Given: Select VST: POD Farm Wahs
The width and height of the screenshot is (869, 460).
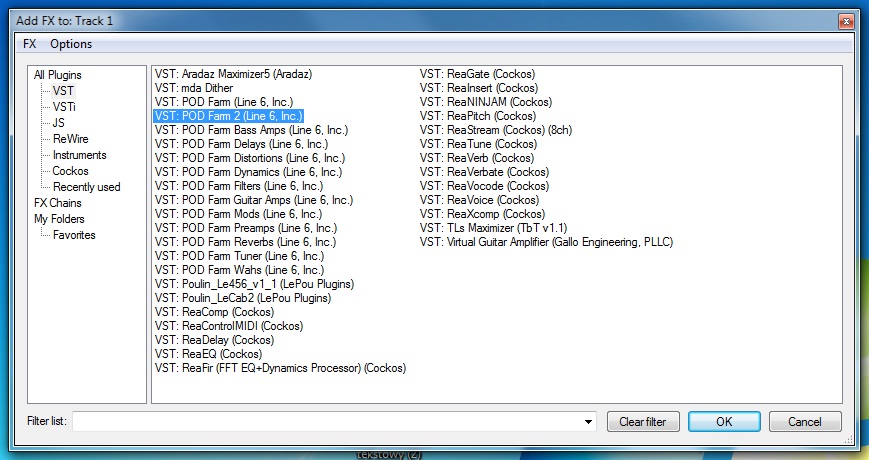Looking at the screenshot, I should (239, 270).
